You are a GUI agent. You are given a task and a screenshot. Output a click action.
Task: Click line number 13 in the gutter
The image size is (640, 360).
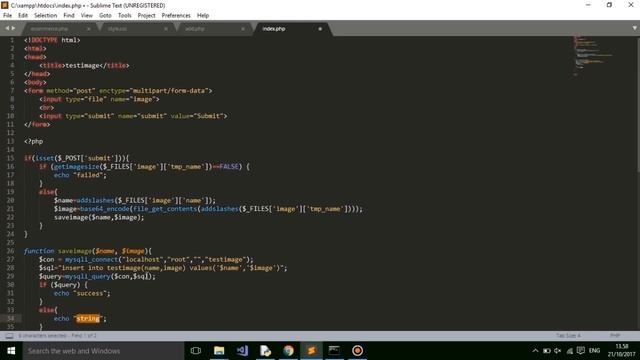point(10,141)
